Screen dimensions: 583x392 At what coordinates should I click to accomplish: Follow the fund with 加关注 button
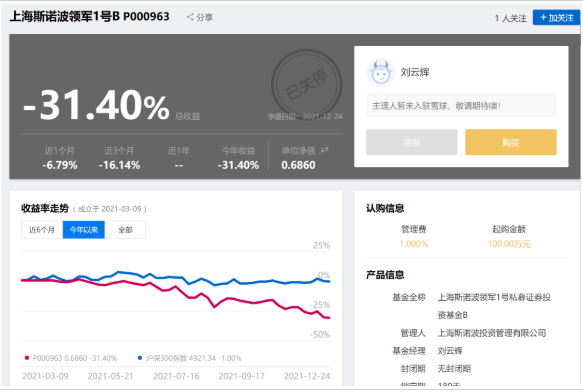556,17
